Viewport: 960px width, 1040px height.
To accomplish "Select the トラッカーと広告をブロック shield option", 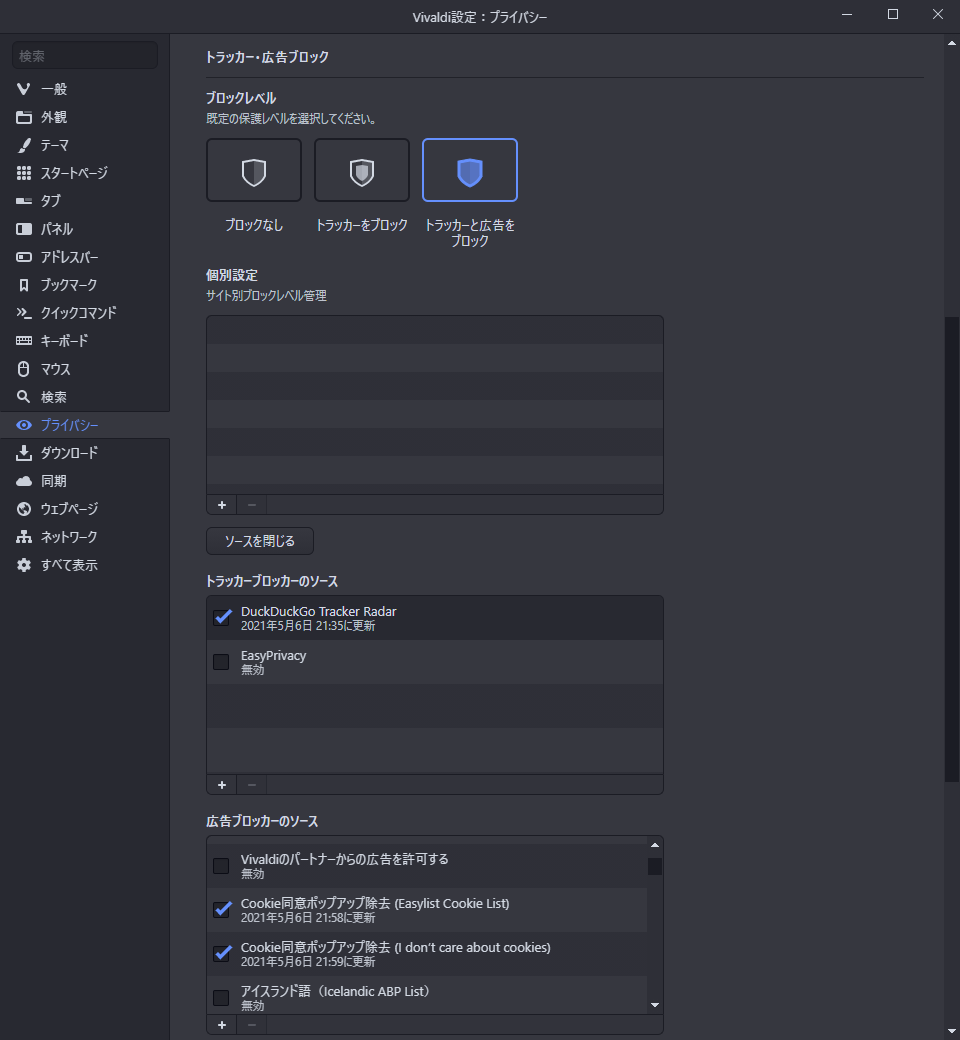I will point(470,170).
